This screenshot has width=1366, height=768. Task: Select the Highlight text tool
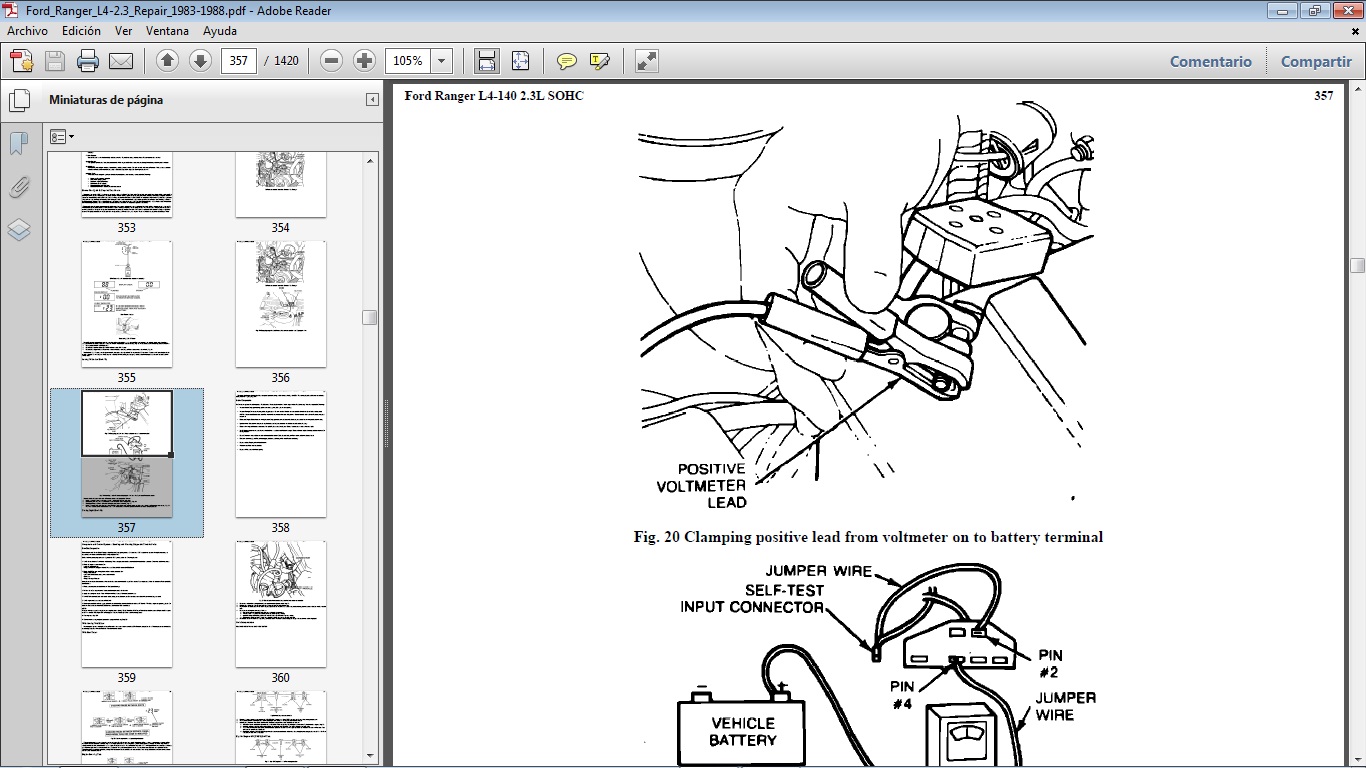(598, 60)
